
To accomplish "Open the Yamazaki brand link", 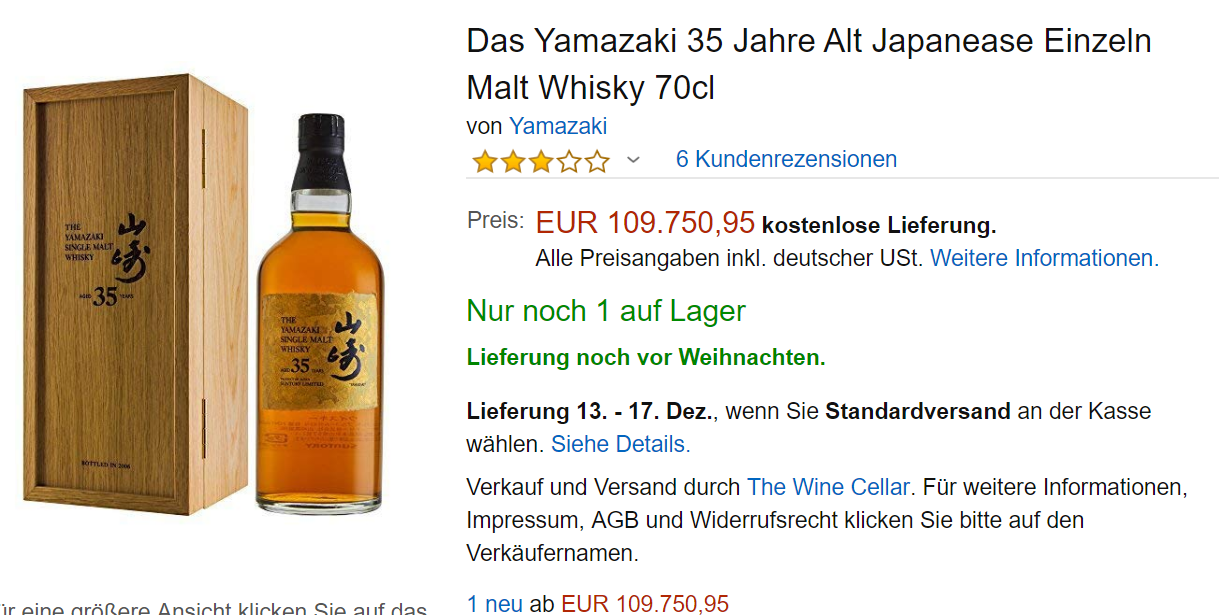I will click(x=558, y=126).
